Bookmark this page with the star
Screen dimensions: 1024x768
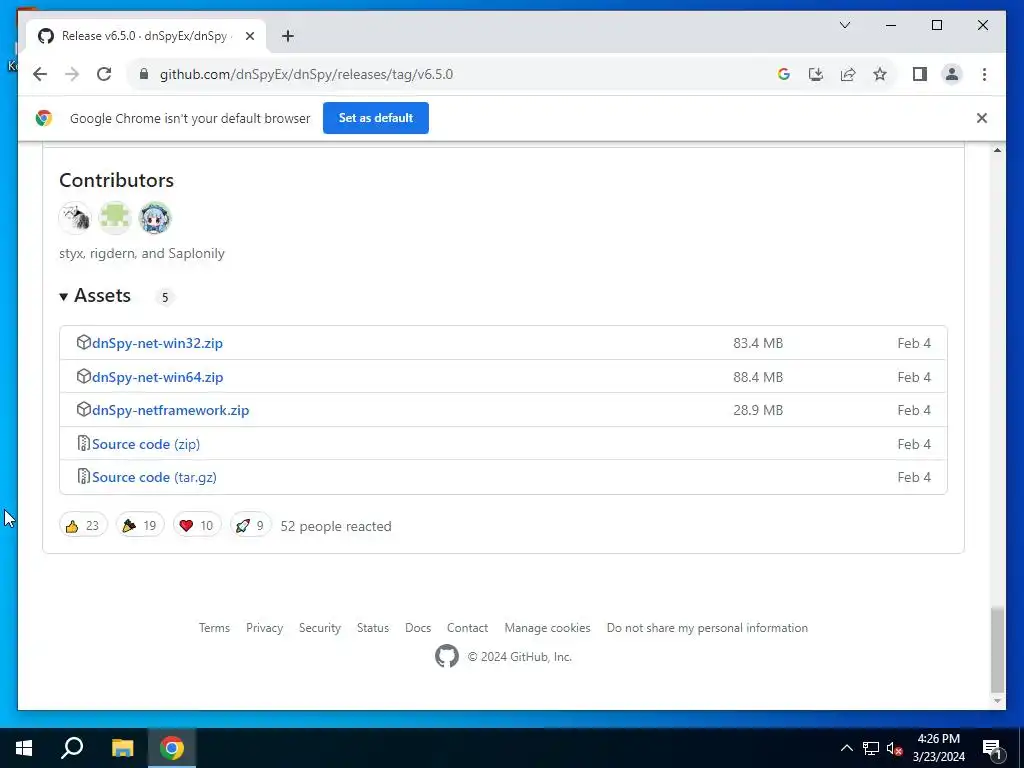880,74
